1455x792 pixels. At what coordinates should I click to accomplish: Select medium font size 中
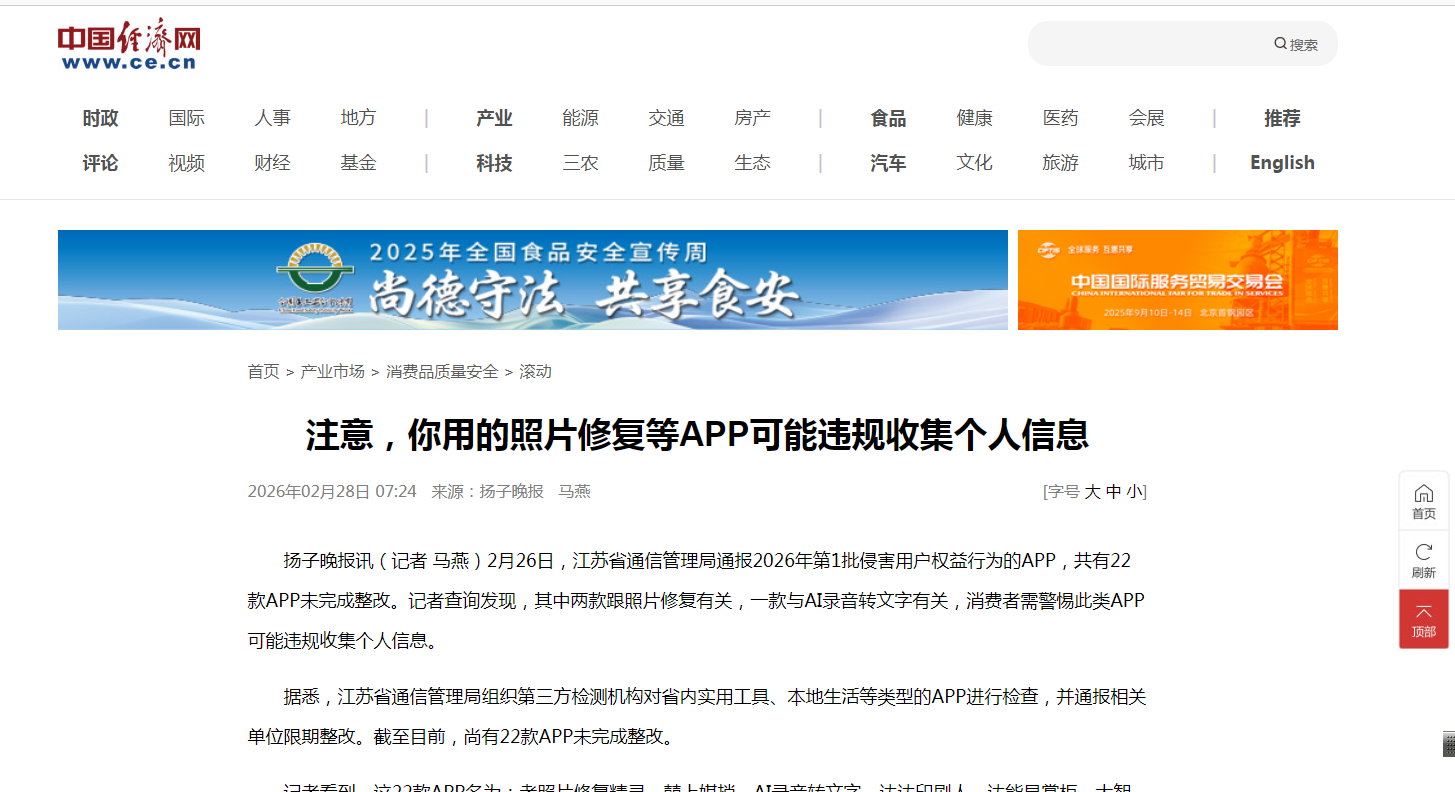coord(1113,492)
